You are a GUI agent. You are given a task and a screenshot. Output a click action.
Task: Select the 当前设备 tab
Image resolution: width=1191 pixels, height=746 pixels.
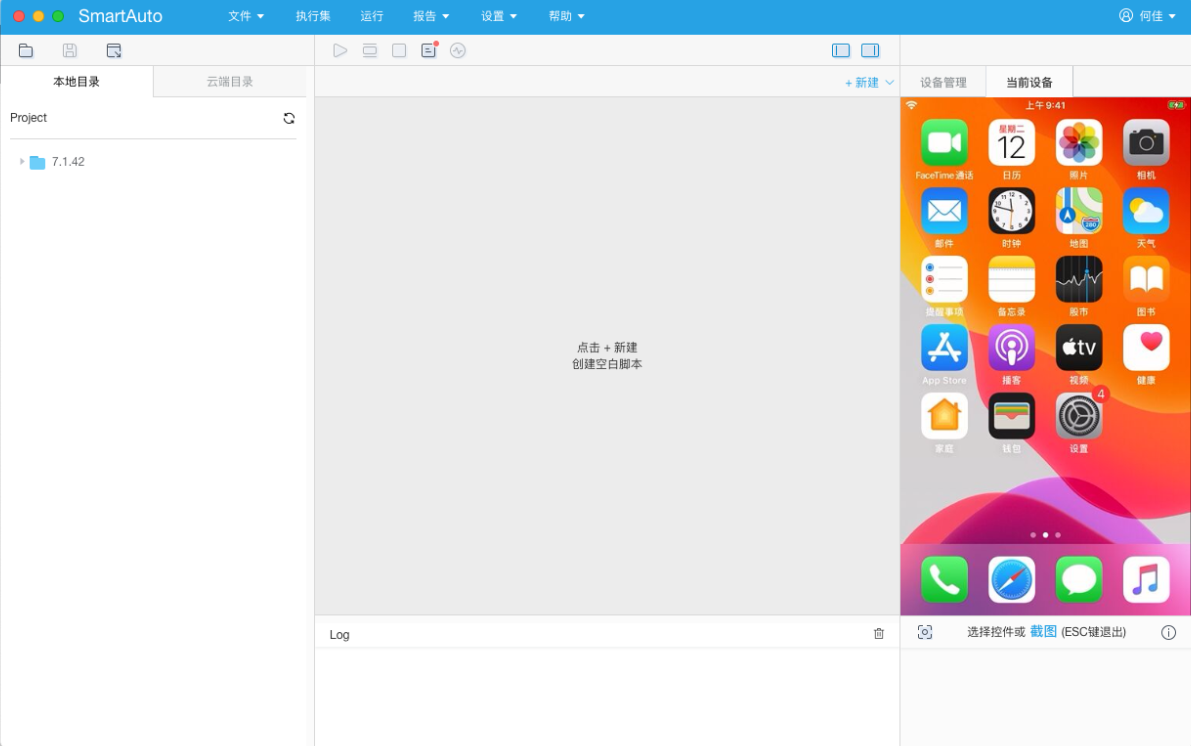click(1029, 82)
